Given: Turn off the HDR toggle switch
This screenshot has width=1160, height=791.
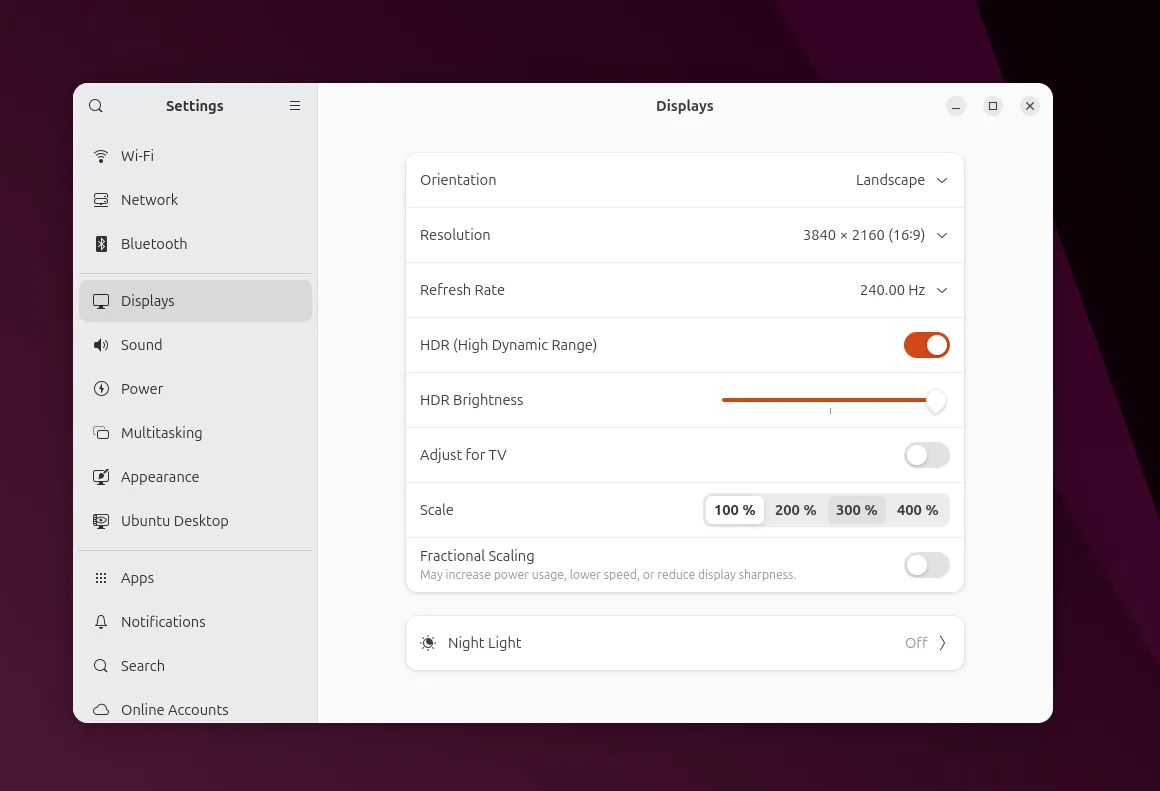Looking at the screenshot, I should pyautogui.click(x=926, y=345).
